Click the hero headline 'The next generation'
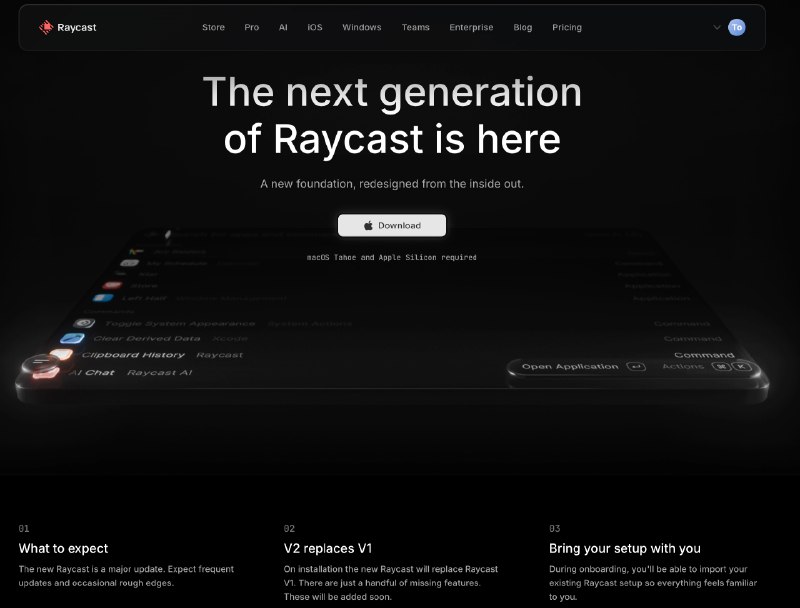This screenshot has height=608, width=800. 392,92
